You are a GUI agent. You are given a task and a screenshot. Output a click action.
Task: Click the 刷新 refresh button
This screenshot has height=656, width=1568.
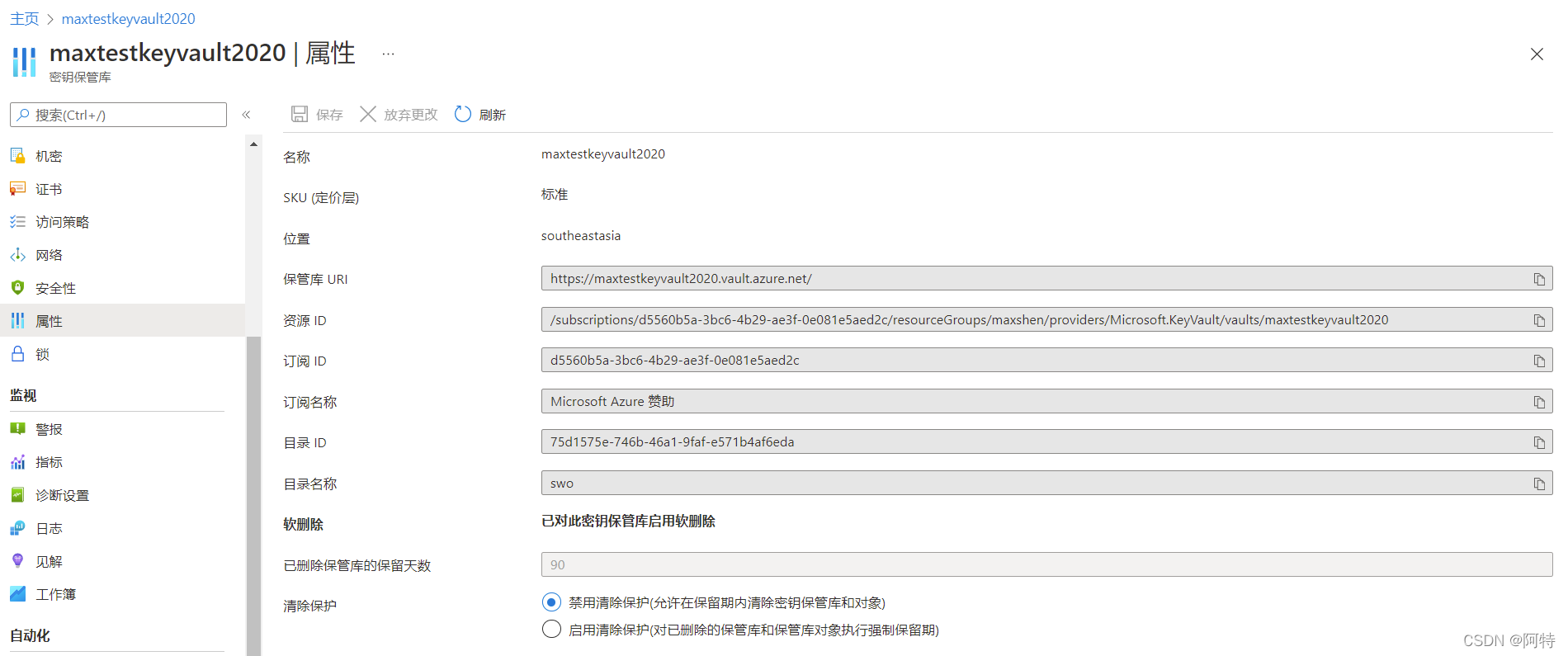[x=480, y=115]
